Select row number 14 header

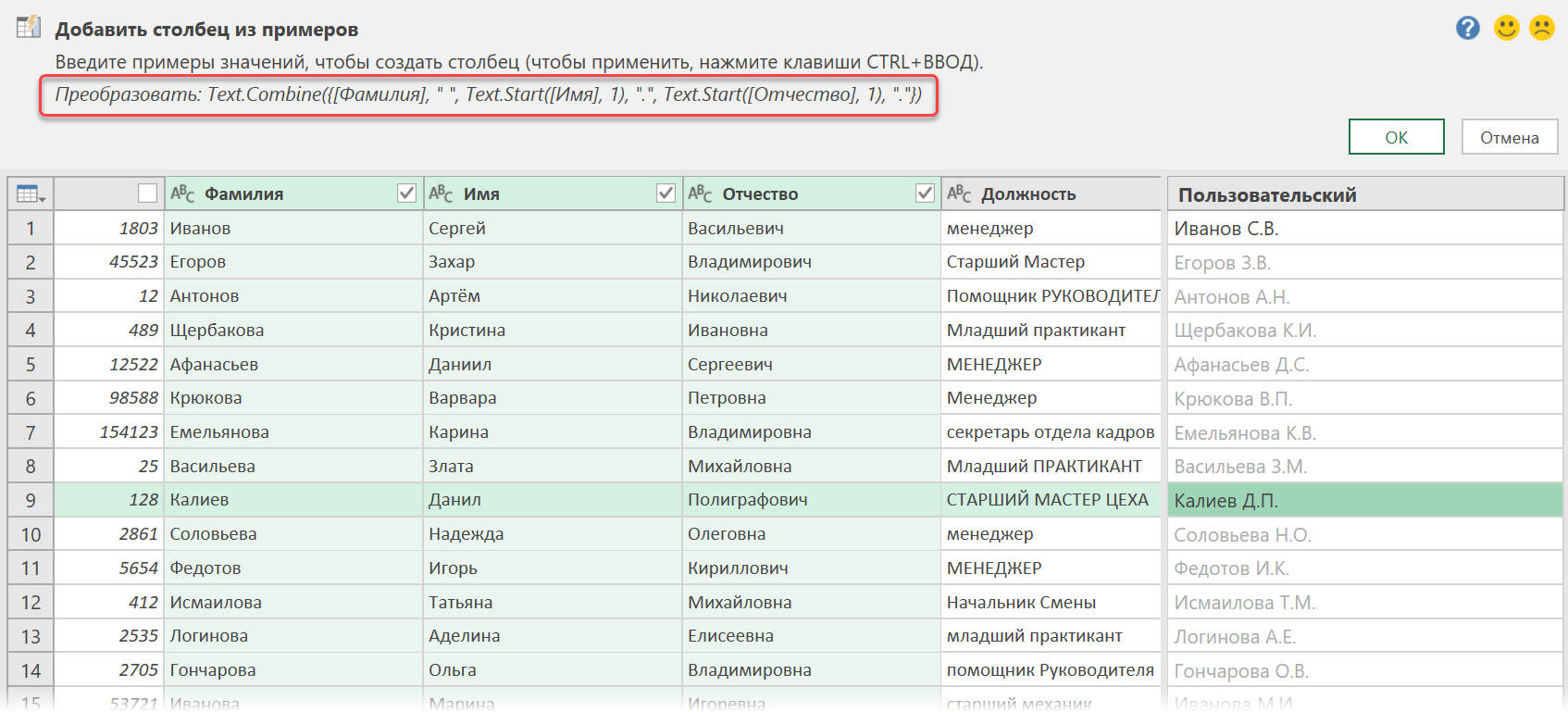[31, 670]
